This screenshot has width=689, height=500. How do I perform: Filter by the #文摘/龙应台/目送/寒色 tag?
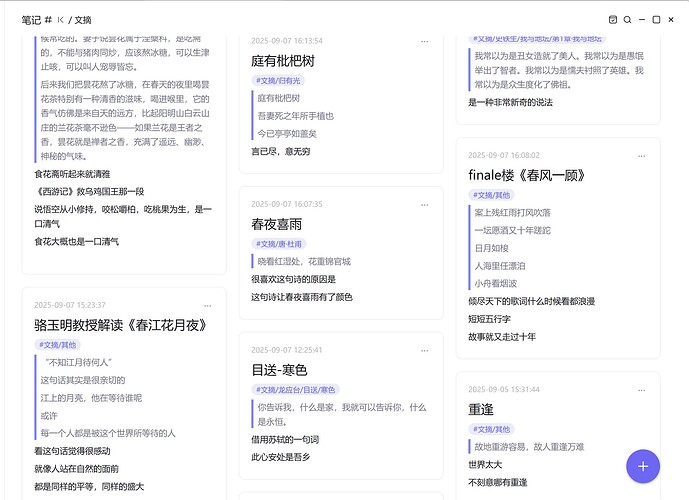[296, 389]
